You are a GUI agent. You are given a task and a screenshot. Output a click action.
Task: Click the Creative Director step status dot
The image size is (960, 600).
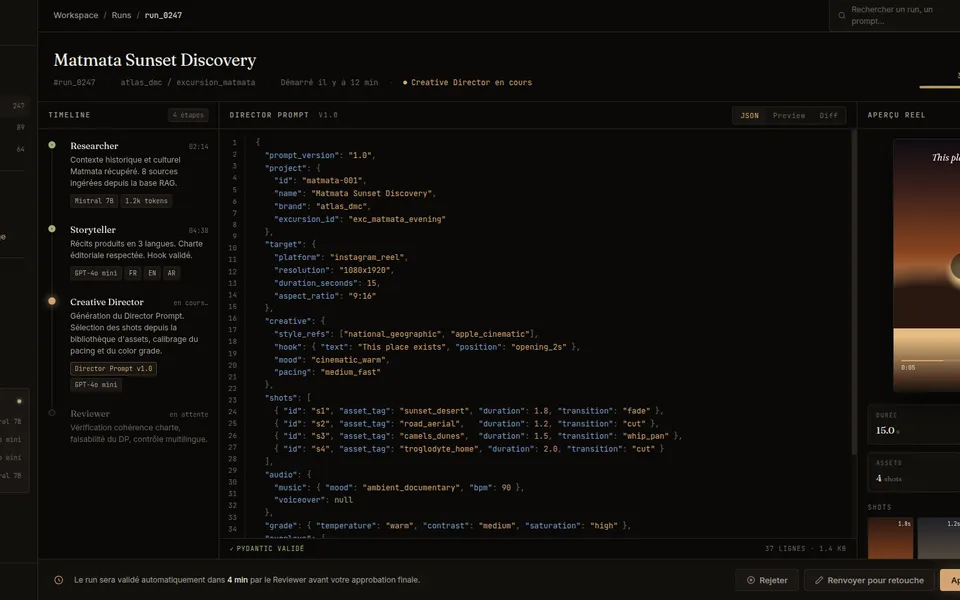click(x=52, y=301)
